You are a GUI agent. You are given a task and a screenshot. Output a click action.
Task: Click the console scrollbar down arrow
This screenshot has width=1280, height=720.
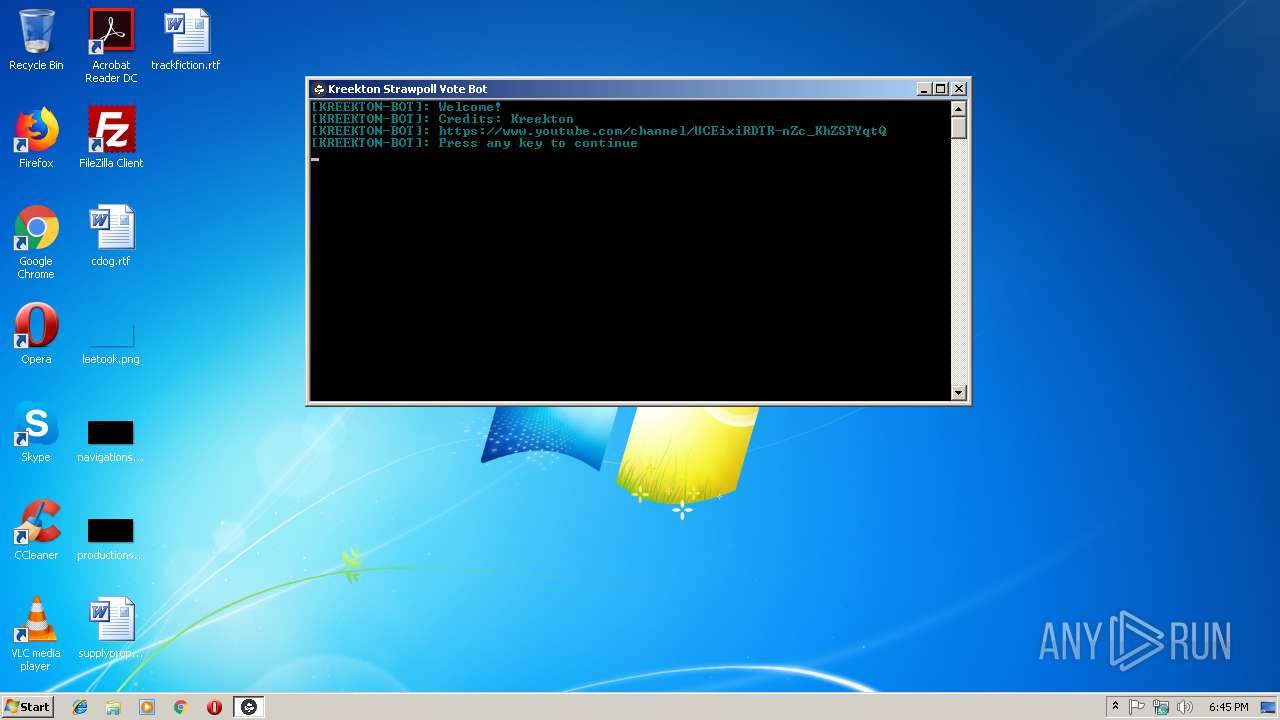pos(959,393)
